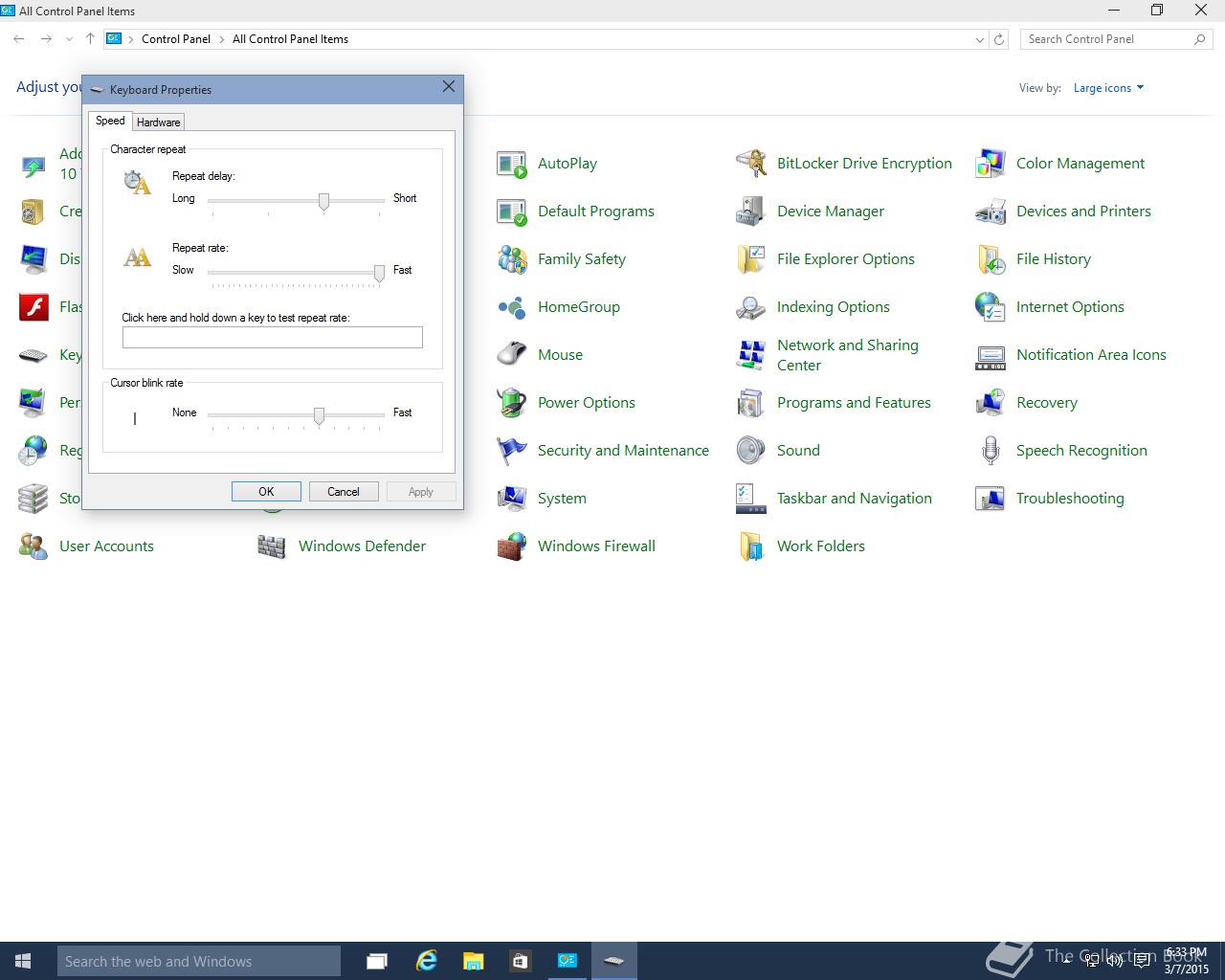1225x980 pixels.
Task: Open the Store from the taskbar
Action: [520, 961]
